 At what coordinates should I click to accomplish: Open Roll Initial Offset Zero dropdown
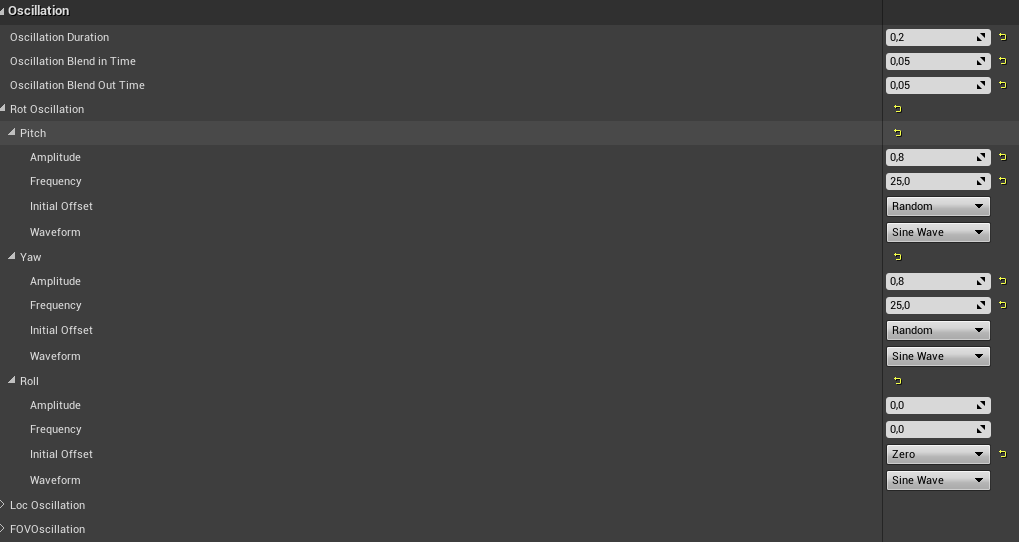coord(938,454)
